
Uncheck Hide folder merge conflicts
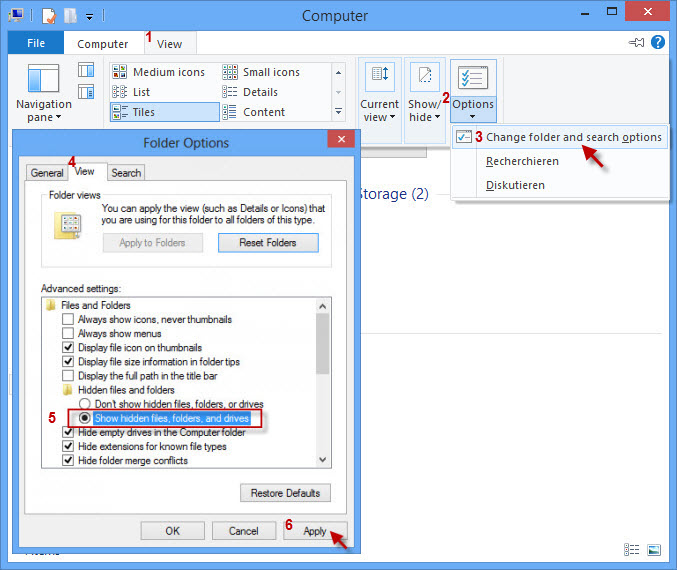68,460
